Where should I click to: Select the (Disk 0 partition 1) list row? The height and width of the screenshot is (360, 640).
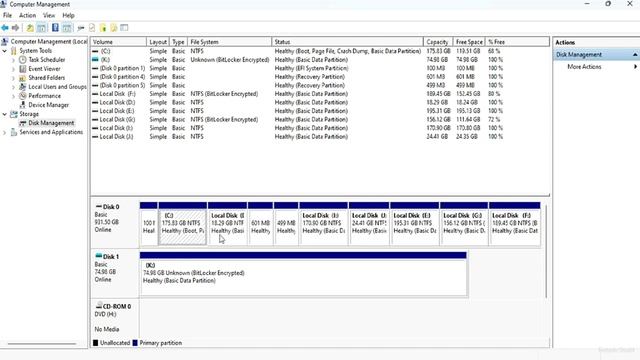click(x=320, y=68)
